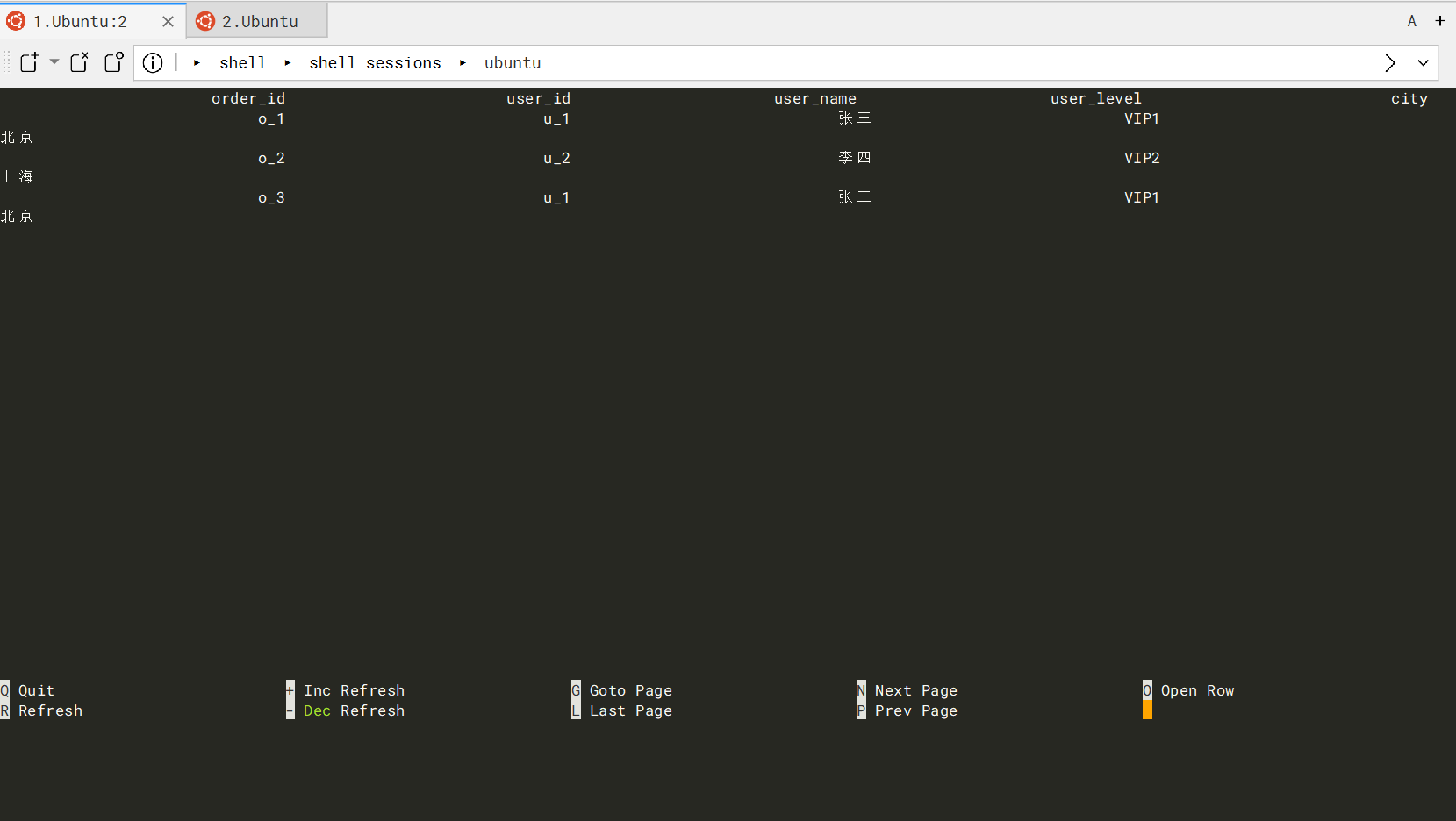Click the Next Page command
1456x821 pixels.
pyautogui.click(x=916, y=690)
